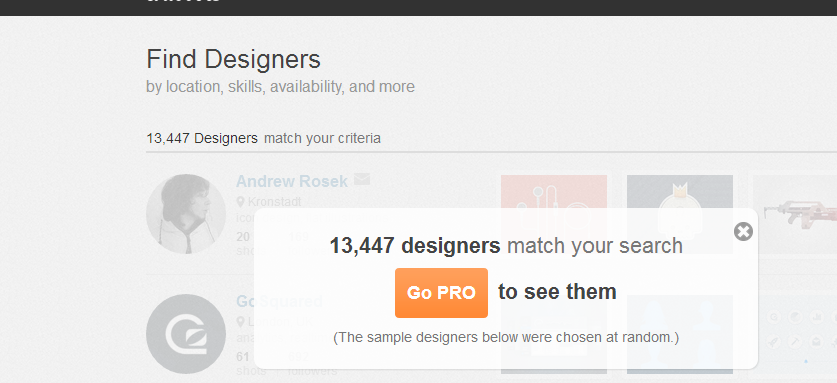Click the location pin icon next to Kronstadt
The image size is (837, 383).
pos(241,202)
